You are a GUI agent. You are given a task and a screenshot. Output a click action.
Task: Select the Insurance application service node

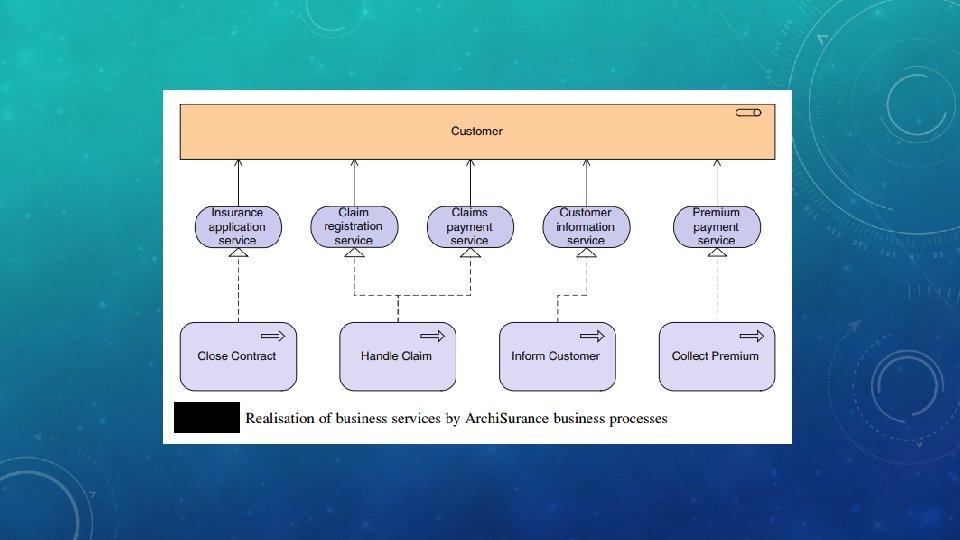238,227
